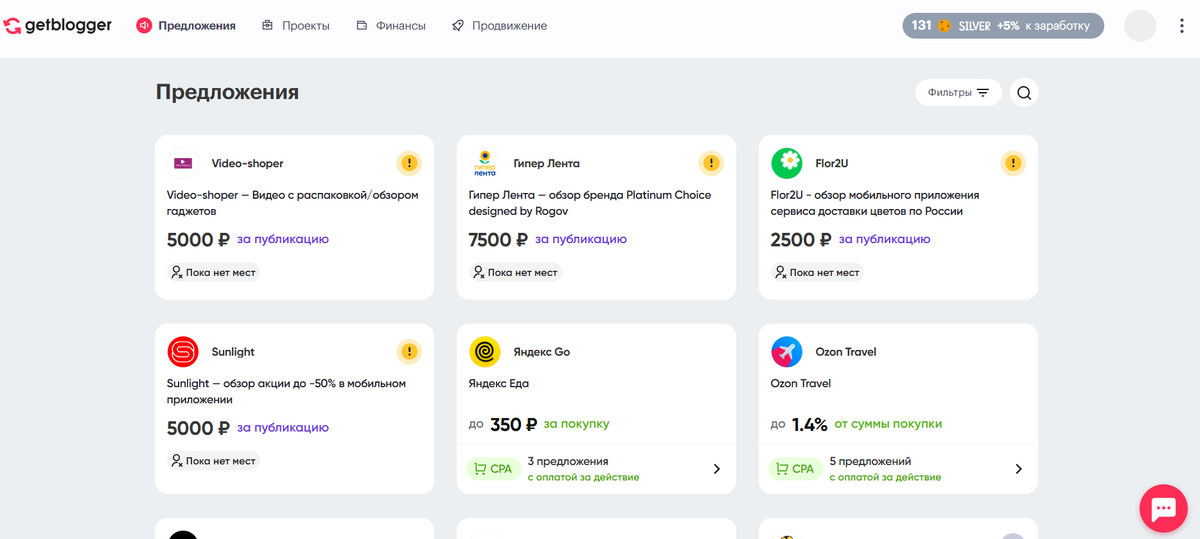Click the warning icon on Гипер Лента card
The height and width of the screenshot is (539, 1200).
710,163
